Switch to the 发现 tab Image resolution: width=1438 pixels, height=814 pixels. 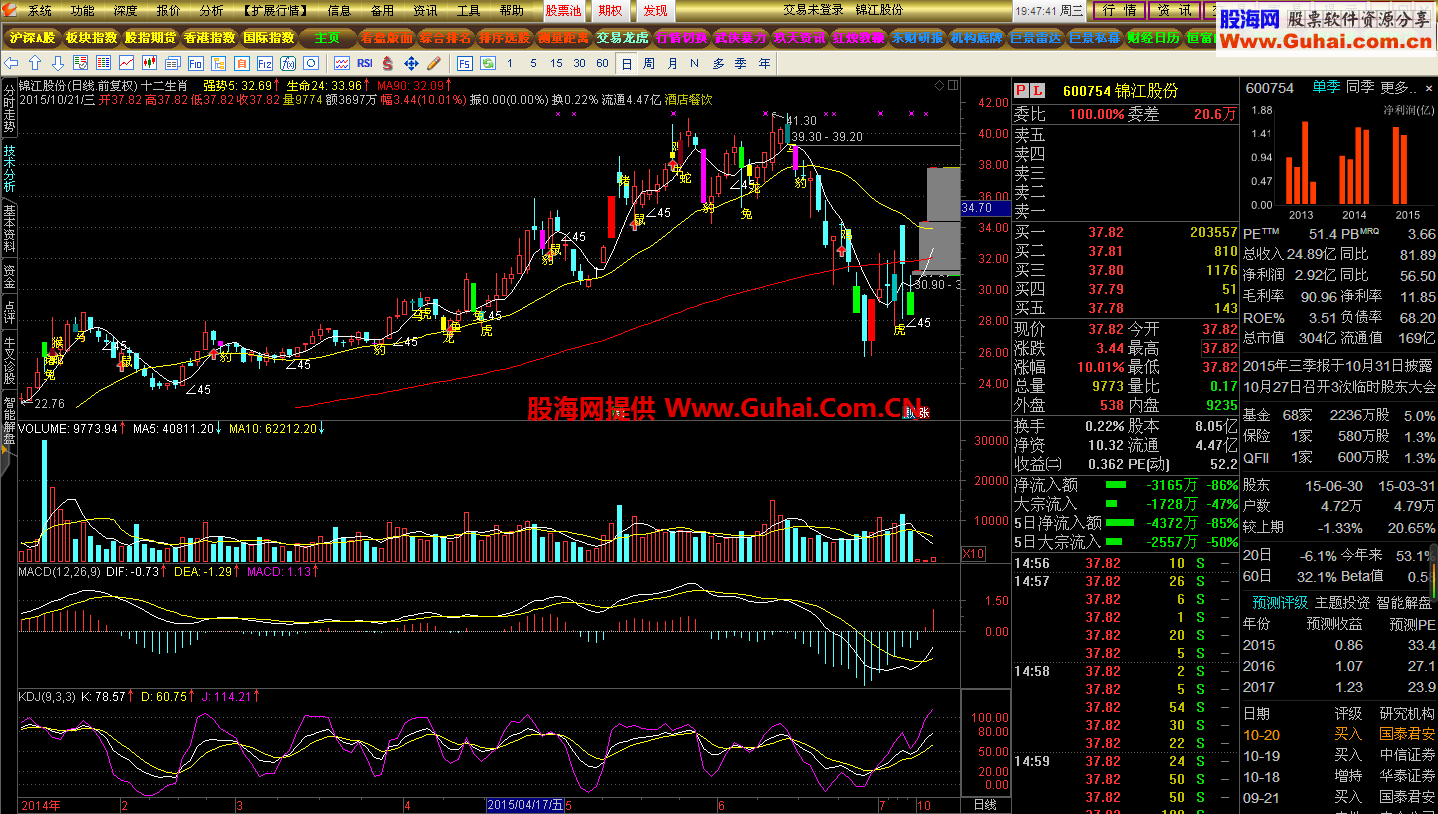(x=655, y=10)
